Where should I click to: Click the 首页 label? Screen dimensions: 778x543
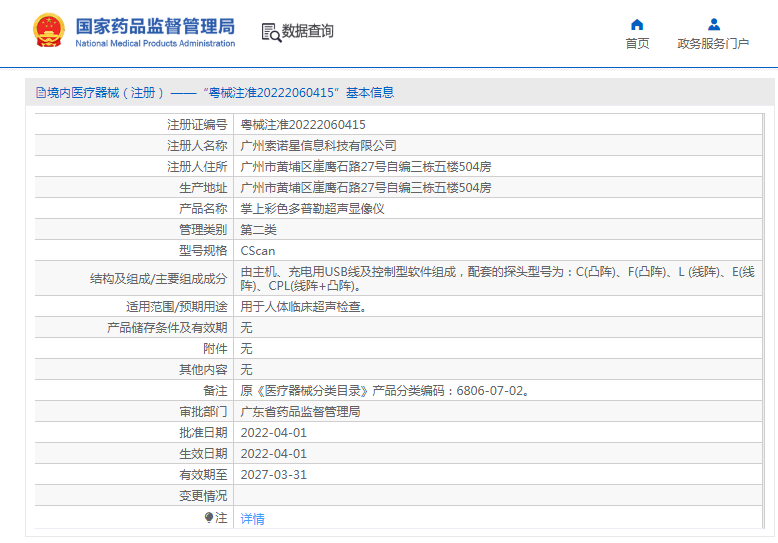coord(637,44)
